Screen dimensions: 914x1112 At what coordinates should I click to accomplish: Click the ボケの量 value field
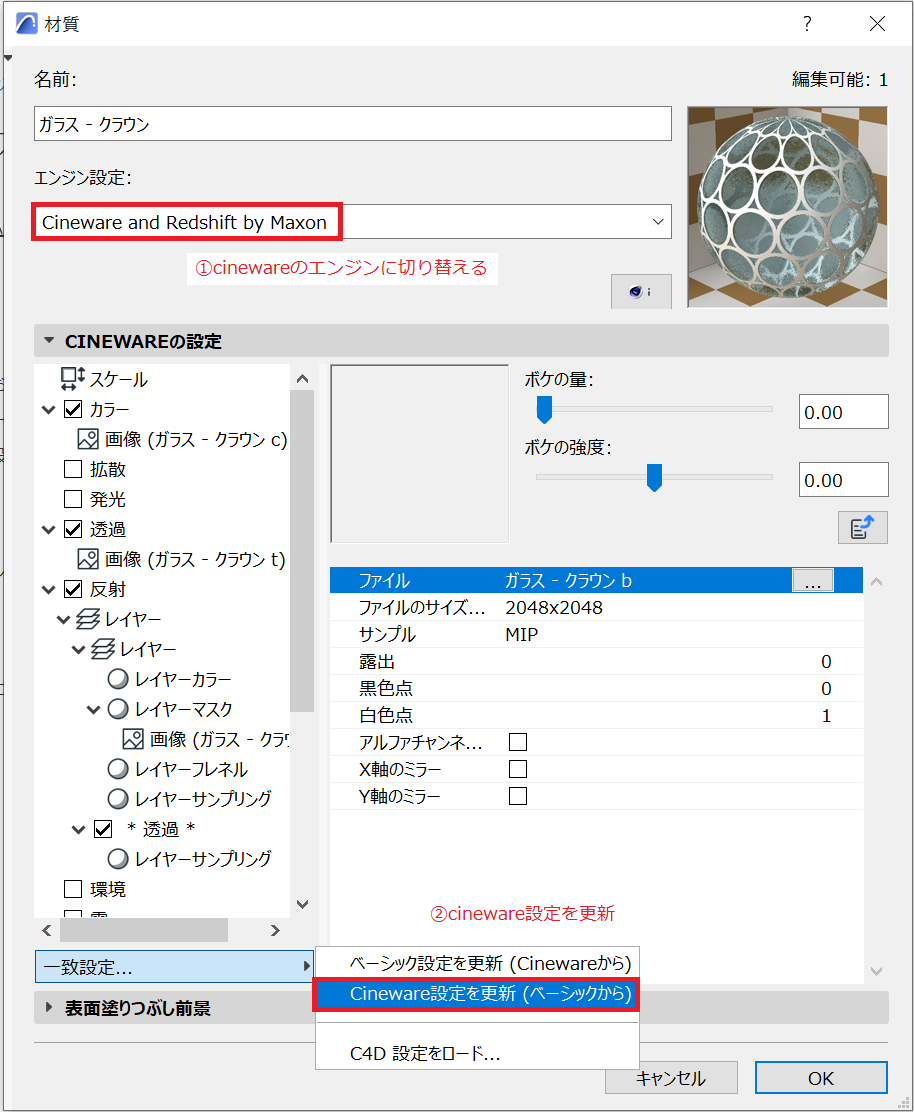(843, 411)
